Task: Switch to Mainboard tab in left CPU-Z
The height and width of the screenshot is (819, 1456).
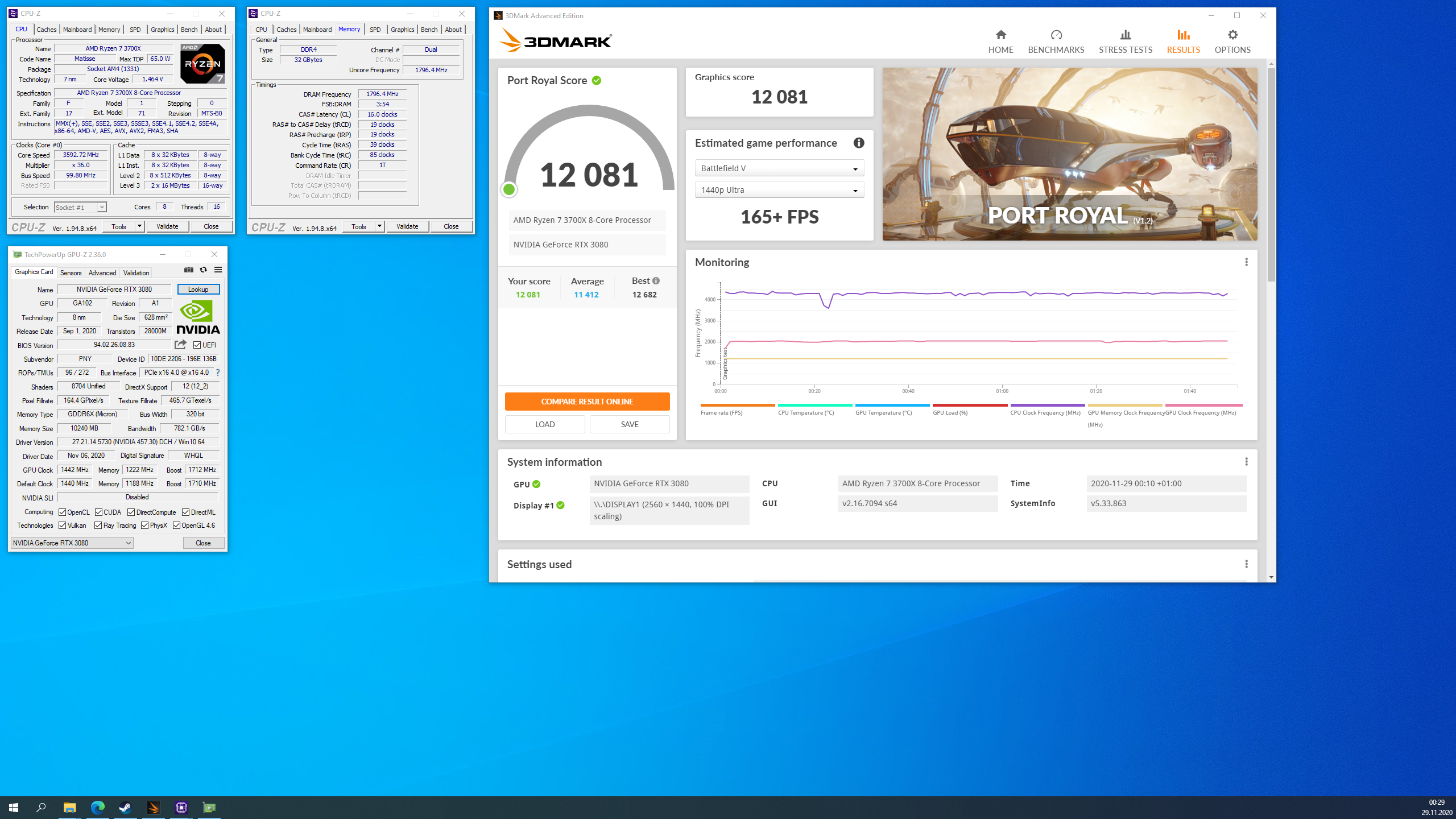Action: 77,30
